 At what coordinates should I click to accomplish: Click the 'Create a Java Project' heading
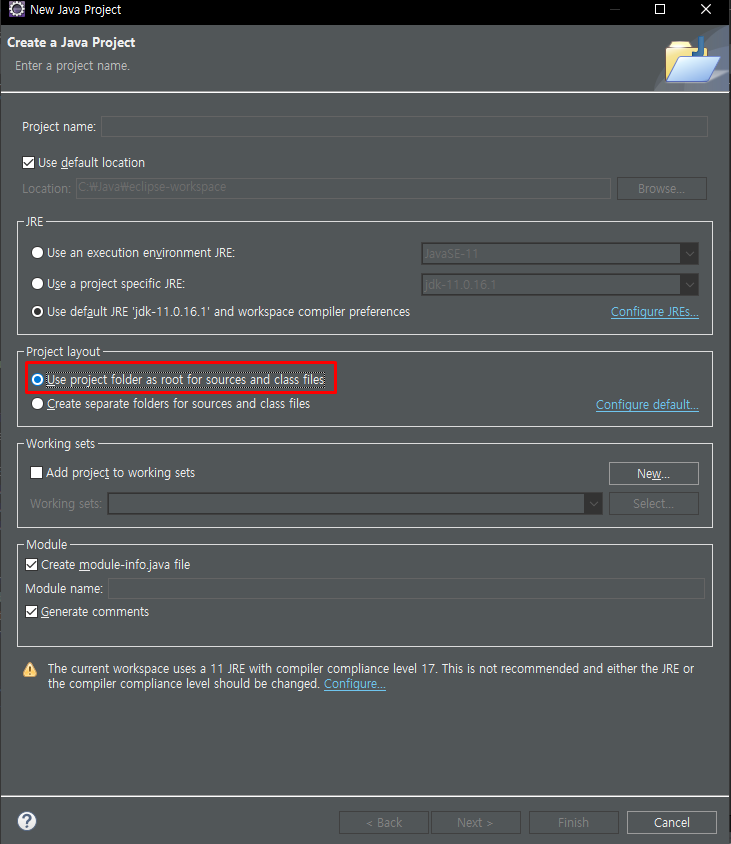point(71,43)
